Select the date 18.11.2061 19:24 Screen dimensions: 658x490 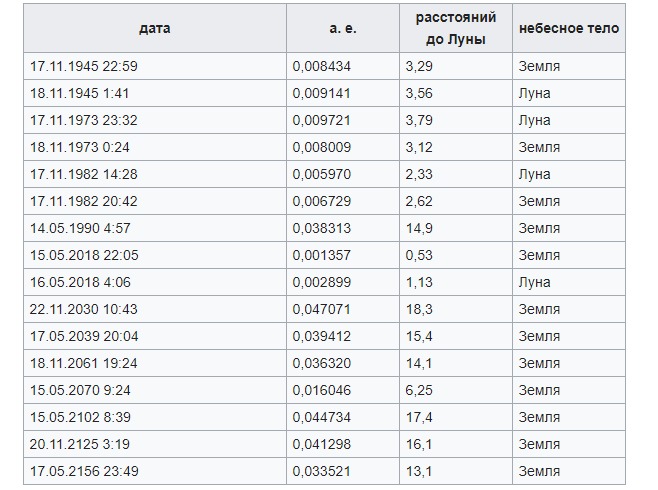pos(84,363)
